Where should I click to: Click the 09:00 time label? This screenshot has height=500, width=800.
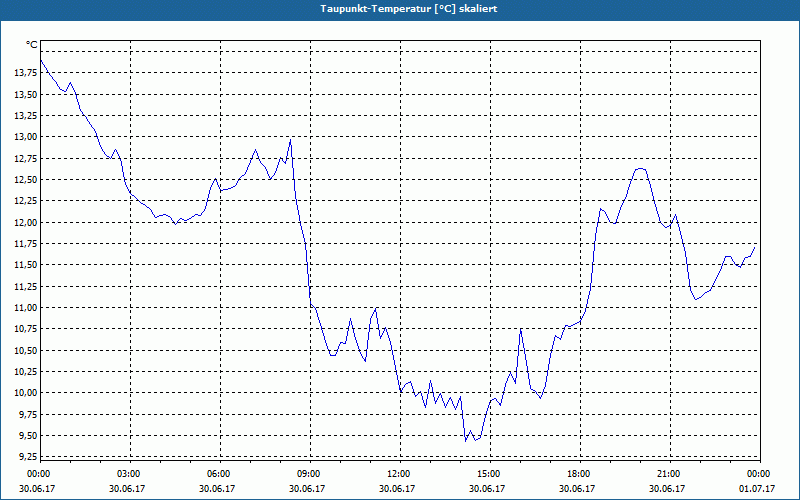310,473
